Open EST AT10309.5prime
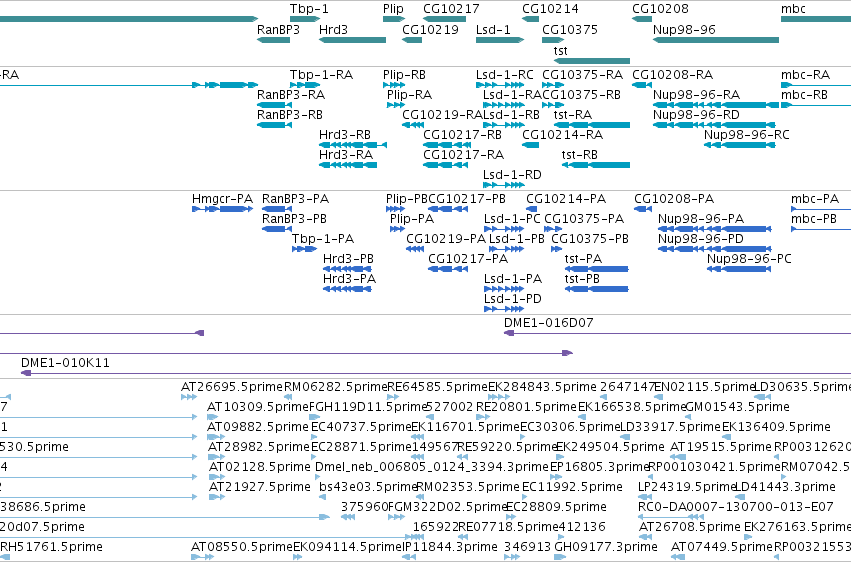This screenshot has height=562, width=851. (212, 417)
